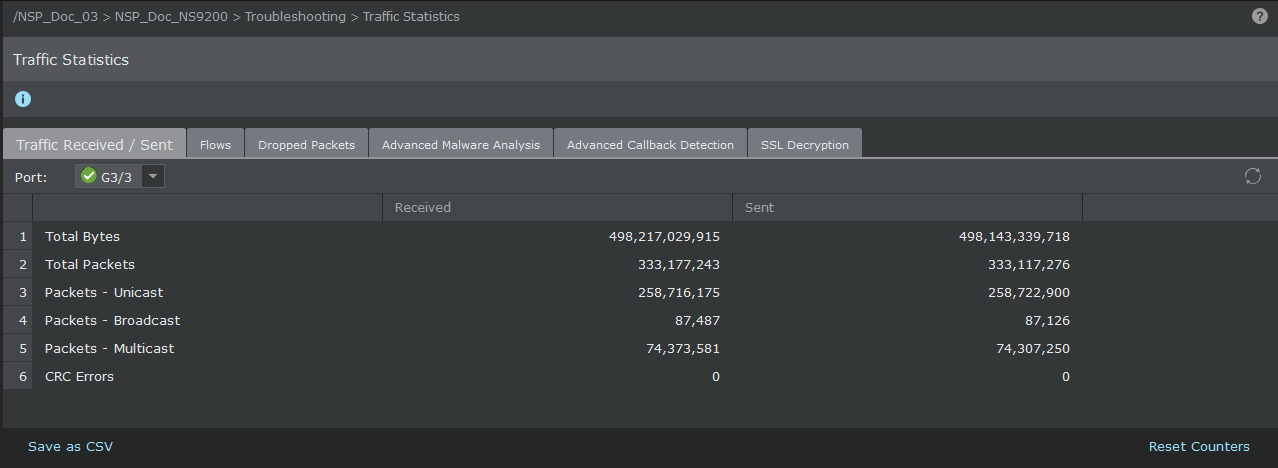The image size is (1278, 468).
Task: Click sent value 258,722,900
Action: tap(1029, 292)
